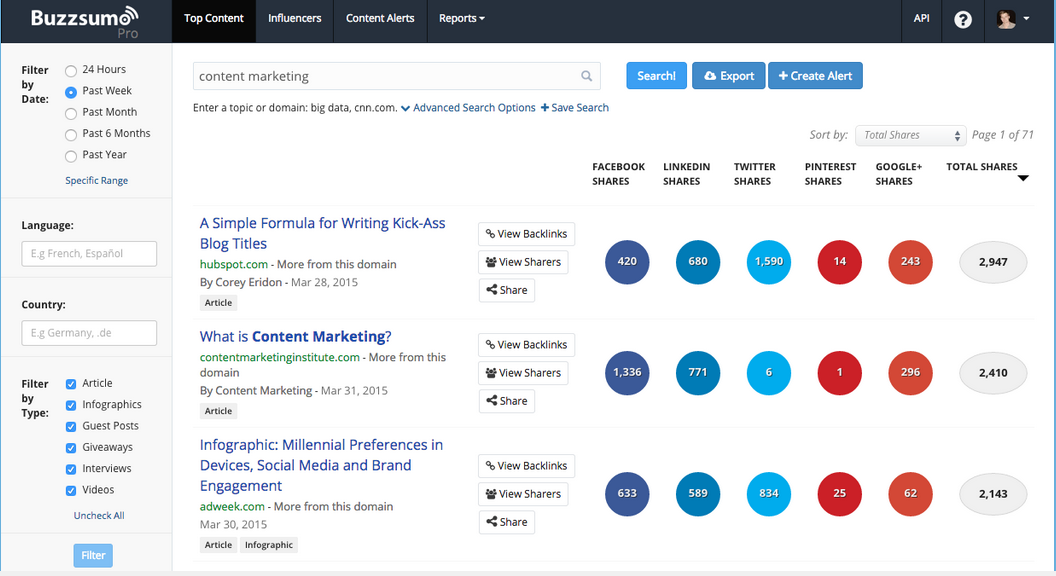Click Google+ shares bubble showing 62
The width and height of the screenshot is (1056, 576).
pos(911,494)
